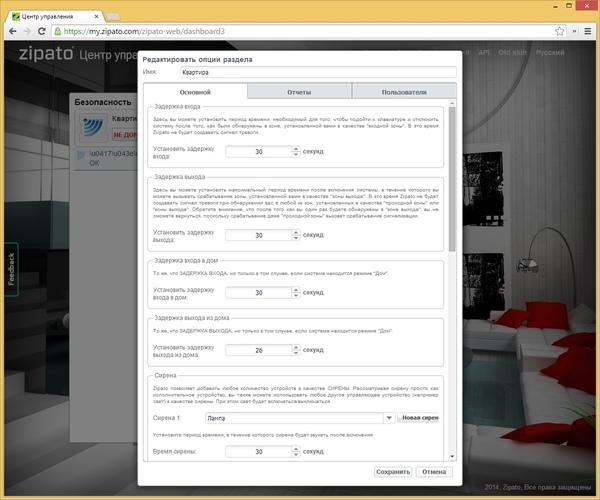This screenshot has height=500, width=600.
Task: Click the Сохранить button
Action: point(393,472)
